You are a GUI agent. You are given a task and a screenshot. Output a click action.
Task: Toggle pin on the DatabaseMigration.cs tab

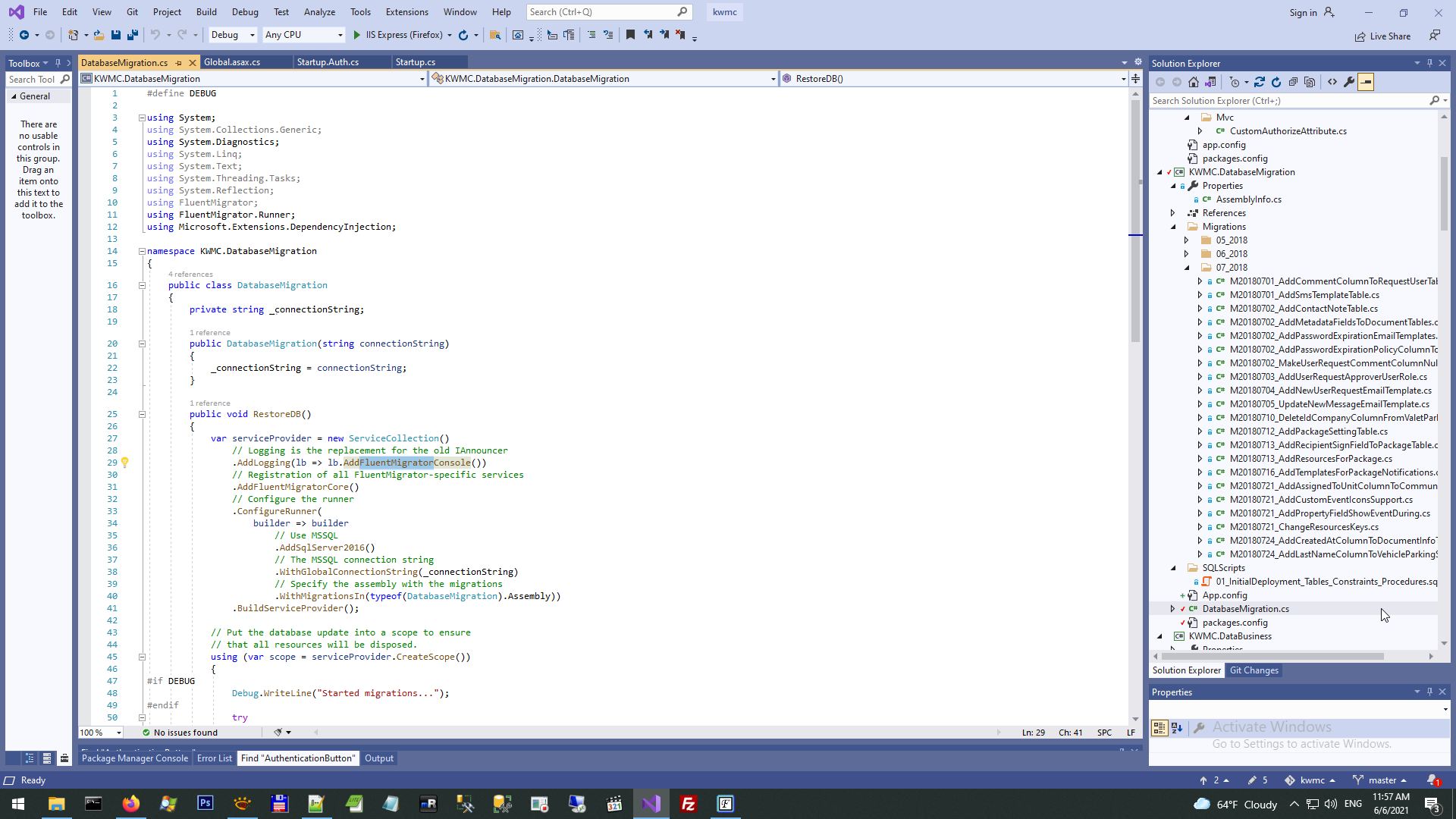[x=179, y=63]
